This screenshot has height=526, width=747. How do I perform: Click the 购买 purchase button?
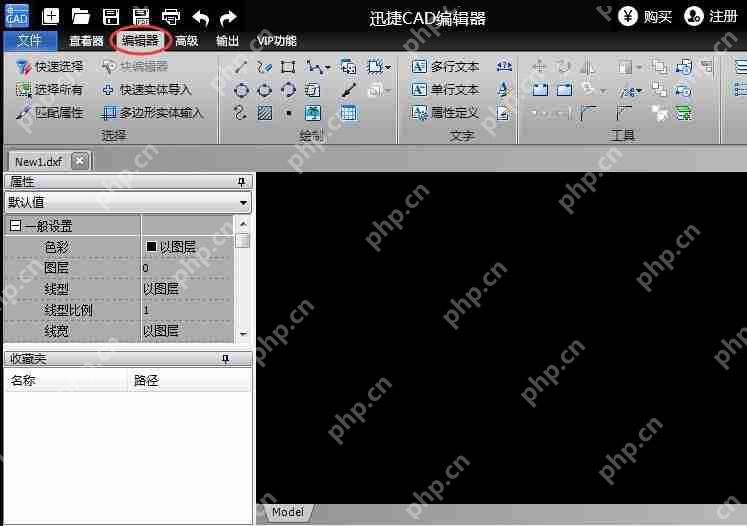(x=645, y=17)
